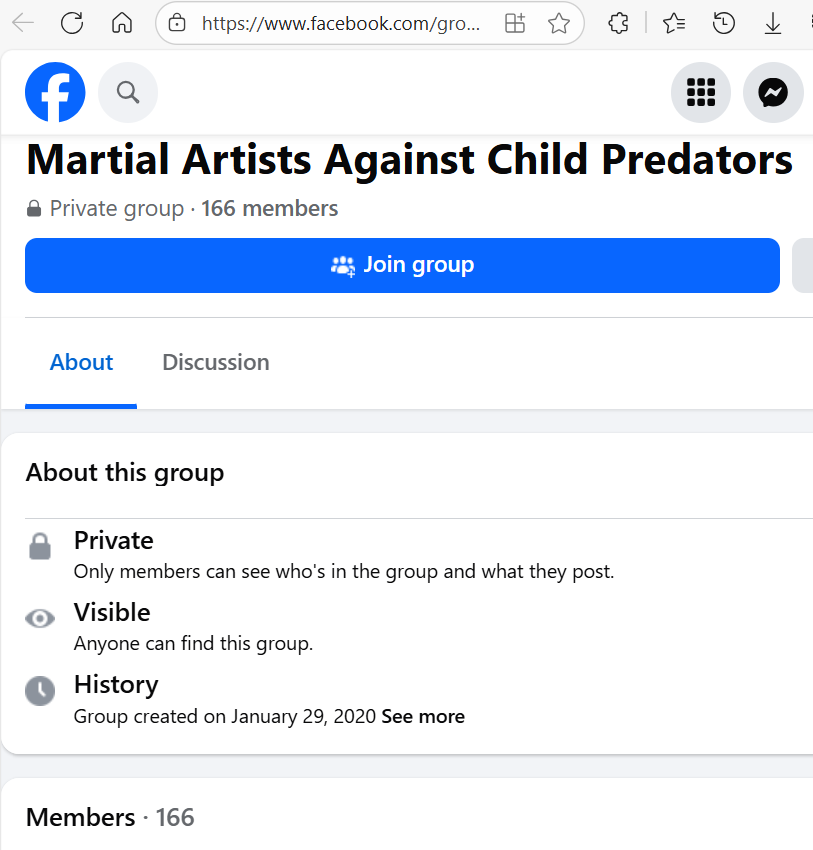813x850 pixels.
Task: Open Messenger chat icon
Action: pyautogui.click(x=773, y=92)
